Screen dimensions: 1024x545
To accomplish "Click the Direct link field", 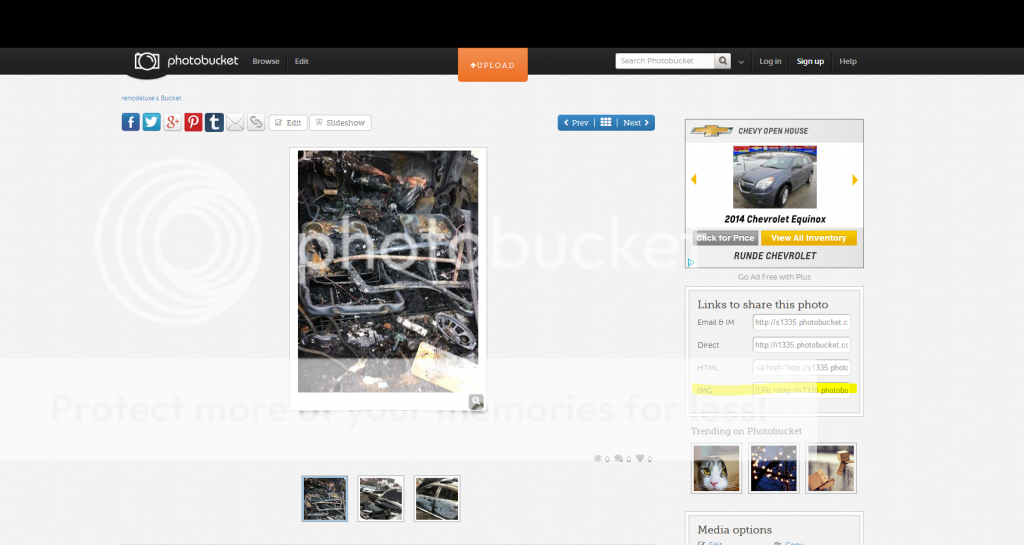I will [801, 345].
